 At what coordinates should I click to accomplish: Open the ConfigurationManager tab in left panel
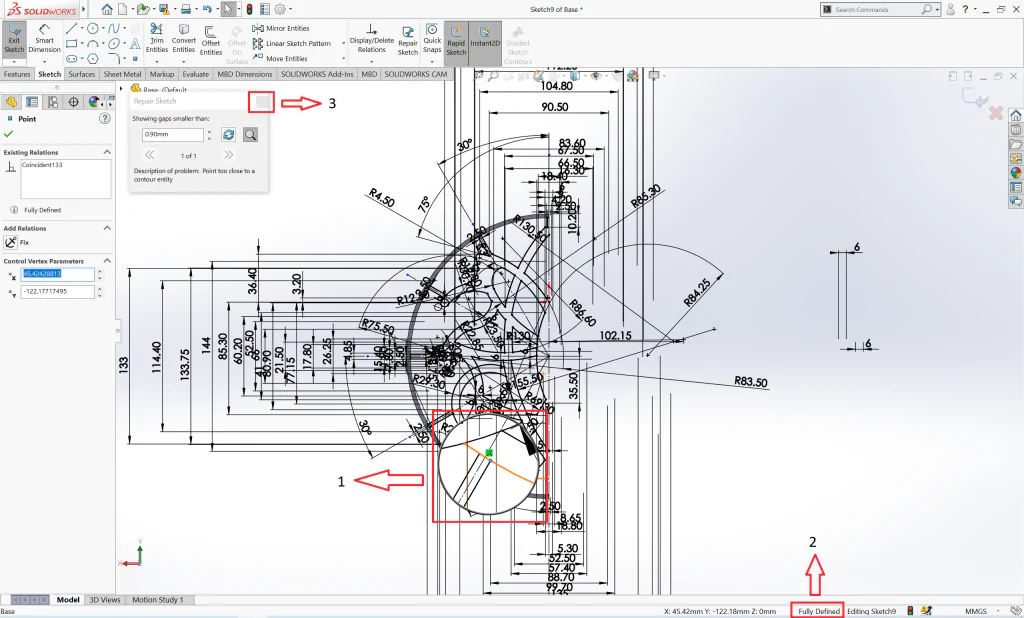(52, 102)
